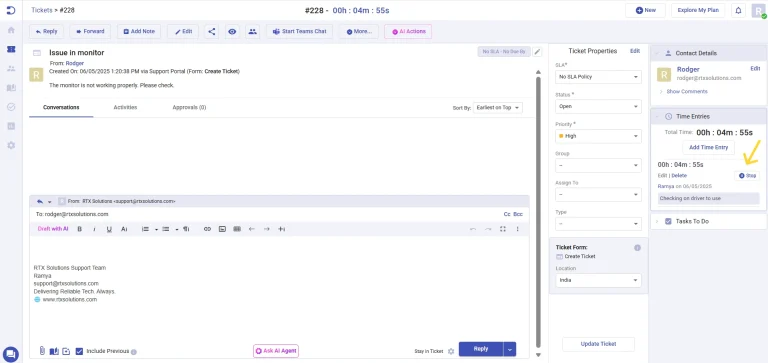Insert a hyperlink in reply editor

coord(207,229)
